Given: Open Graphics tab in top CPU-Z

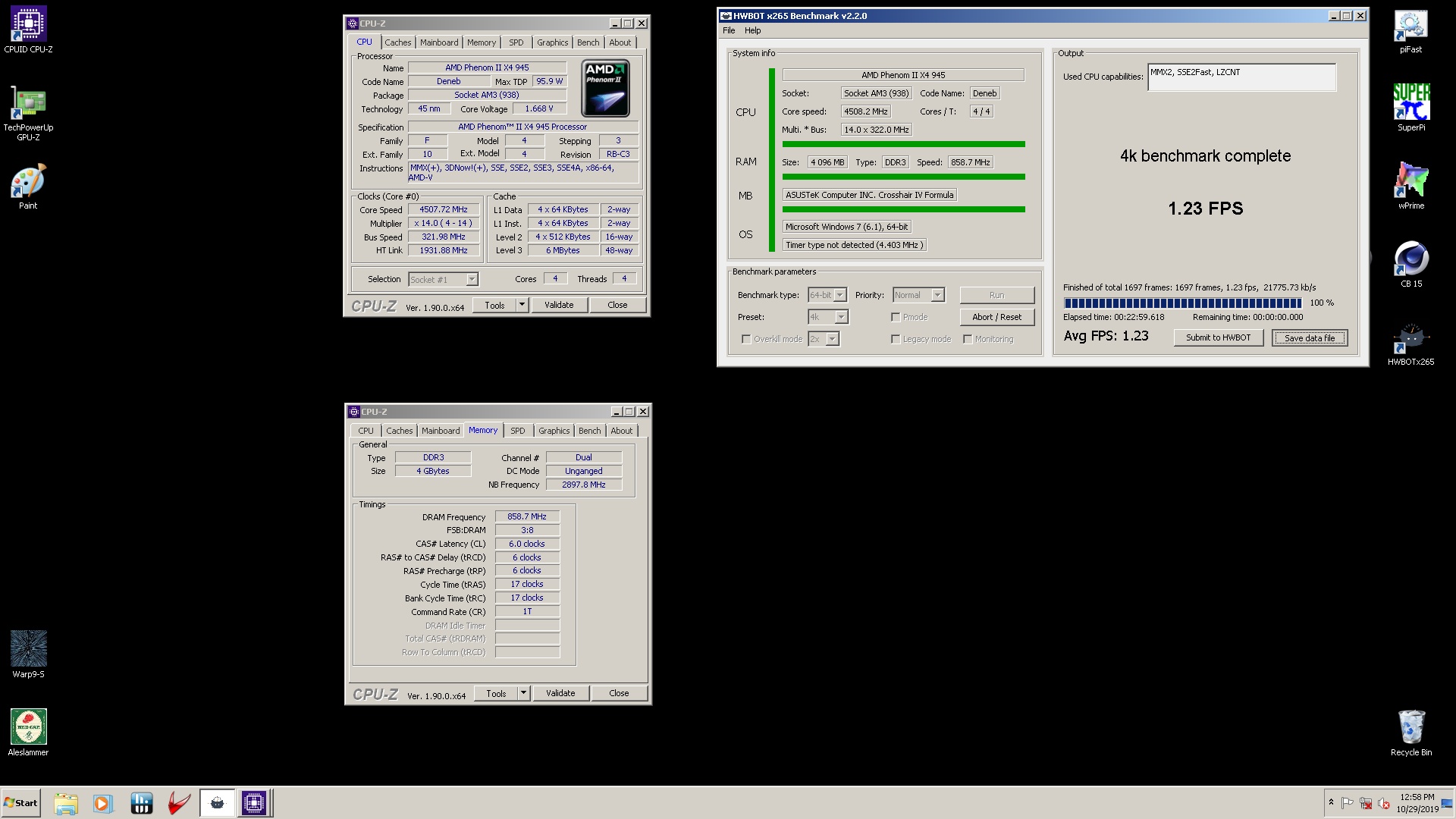Looking at the screenshot, I should pyautogui.click(x=552, y=42).
